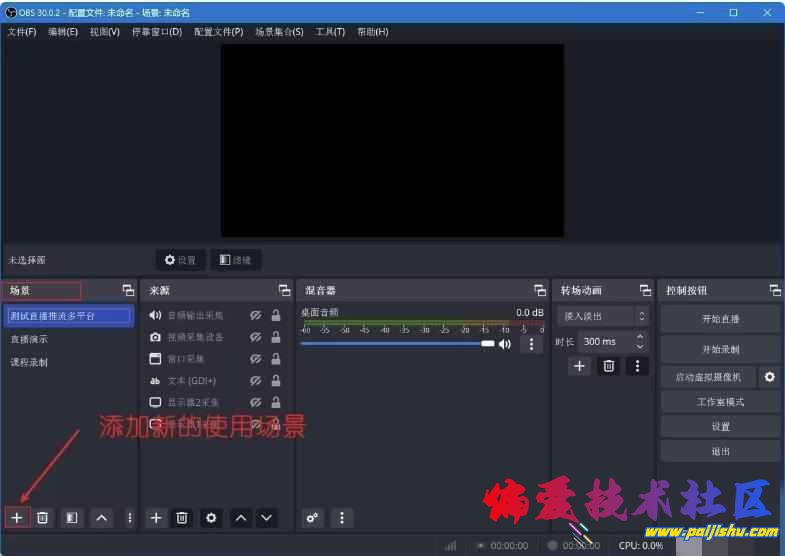Move the selected source down
Viewport: 785px width, 556px height.
tap(266, 517)
